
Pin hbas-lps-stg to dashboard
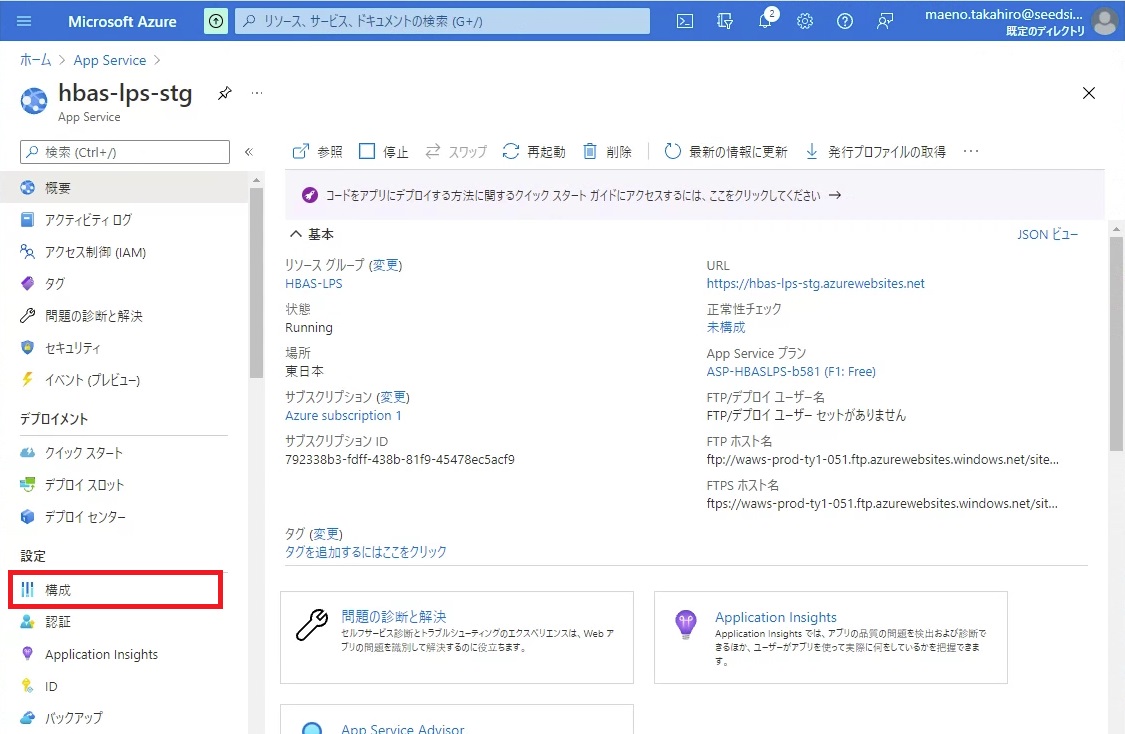click(x=225, y=93)
